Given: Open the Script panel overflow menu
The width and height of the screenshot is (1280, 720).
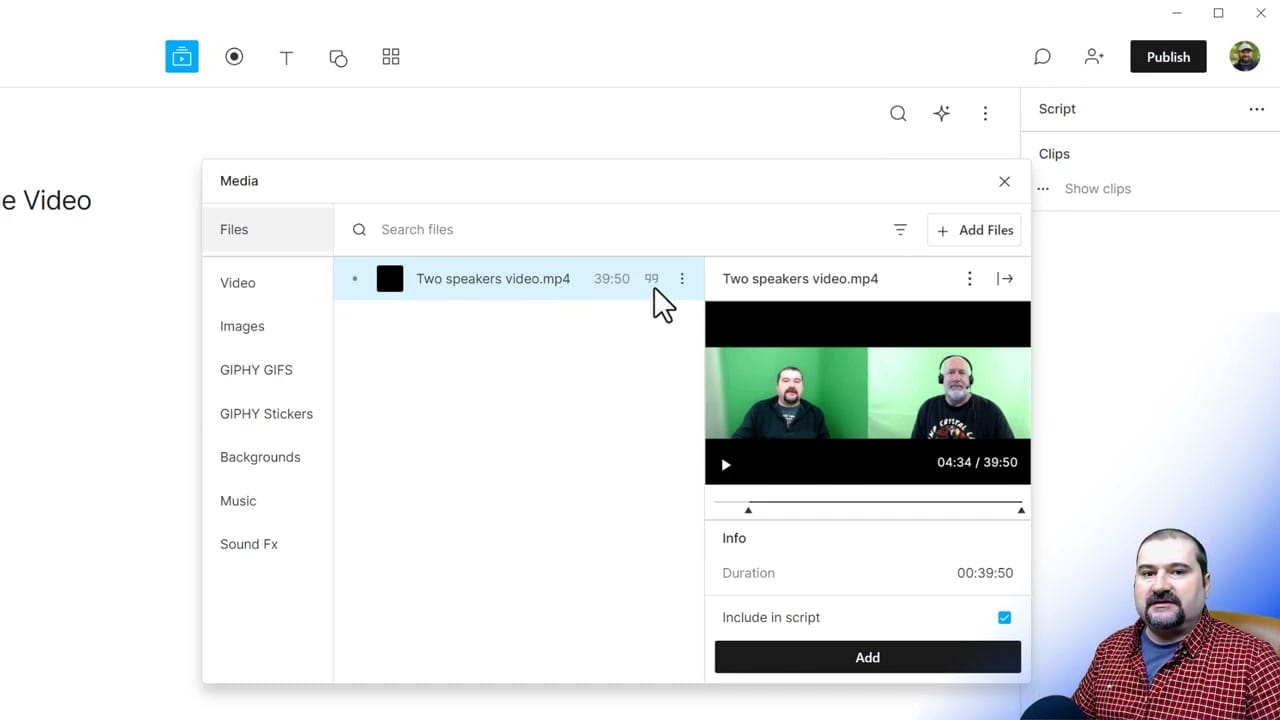Looking at the screenshot, I should (x=1256, y=109).
